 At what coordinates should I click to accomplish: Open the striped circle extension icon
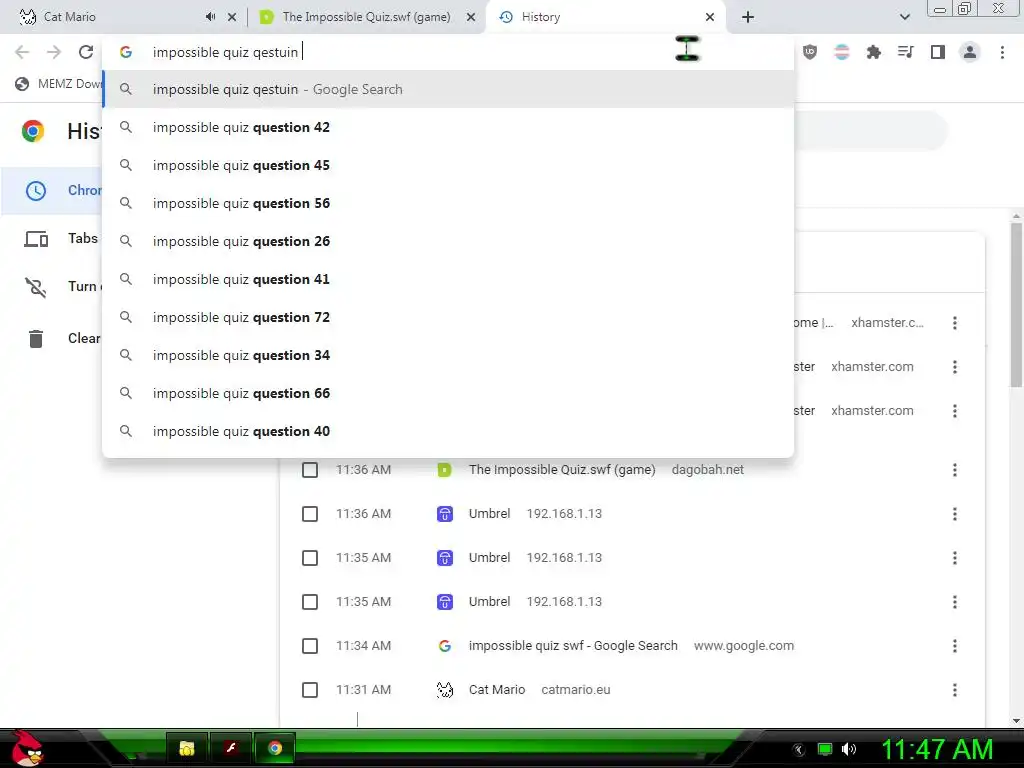coord(842,52)
